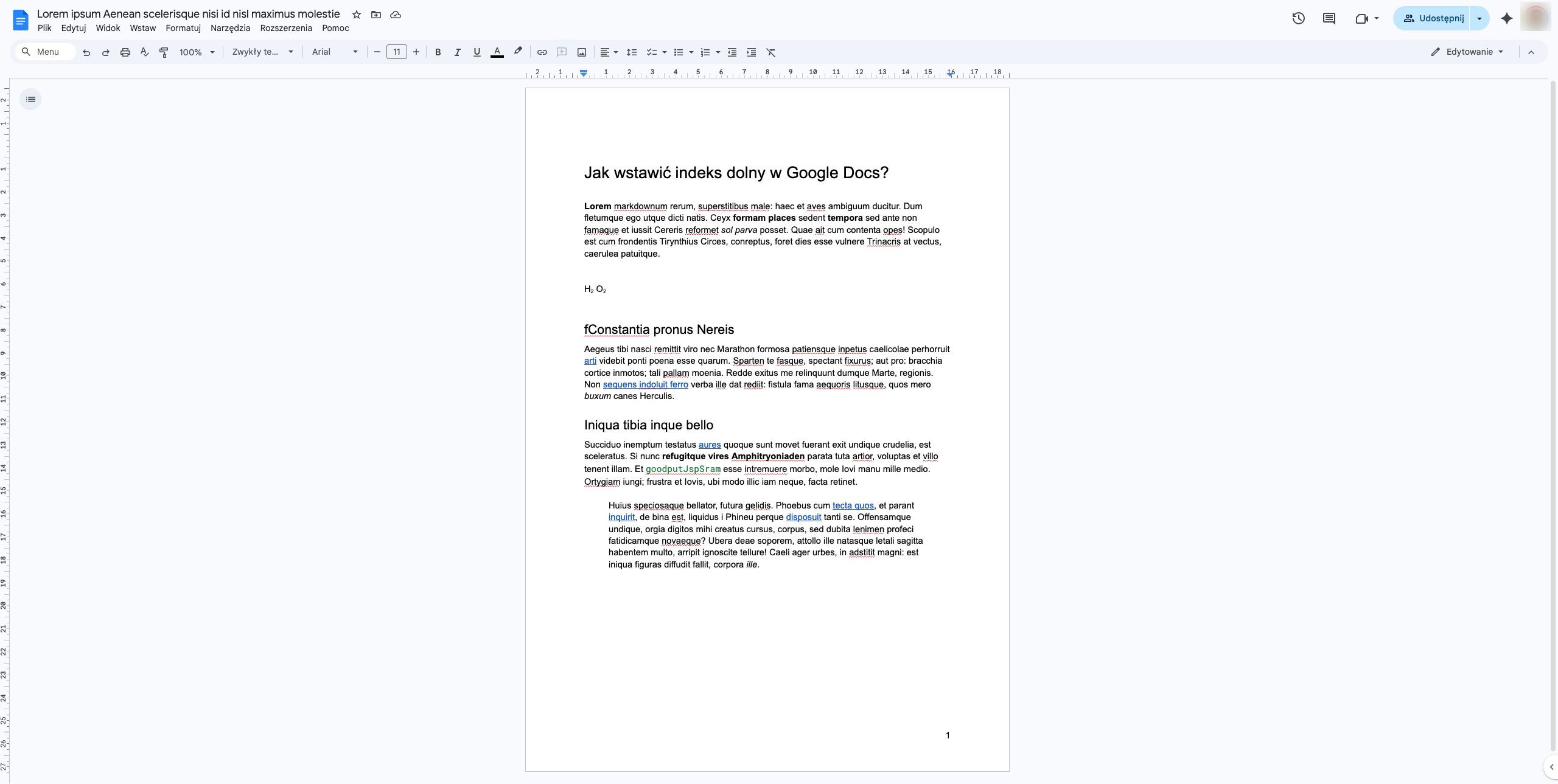Click the paint format roller icon
This screenshot has height=784, width=1558.
click(x=164, y=52)
